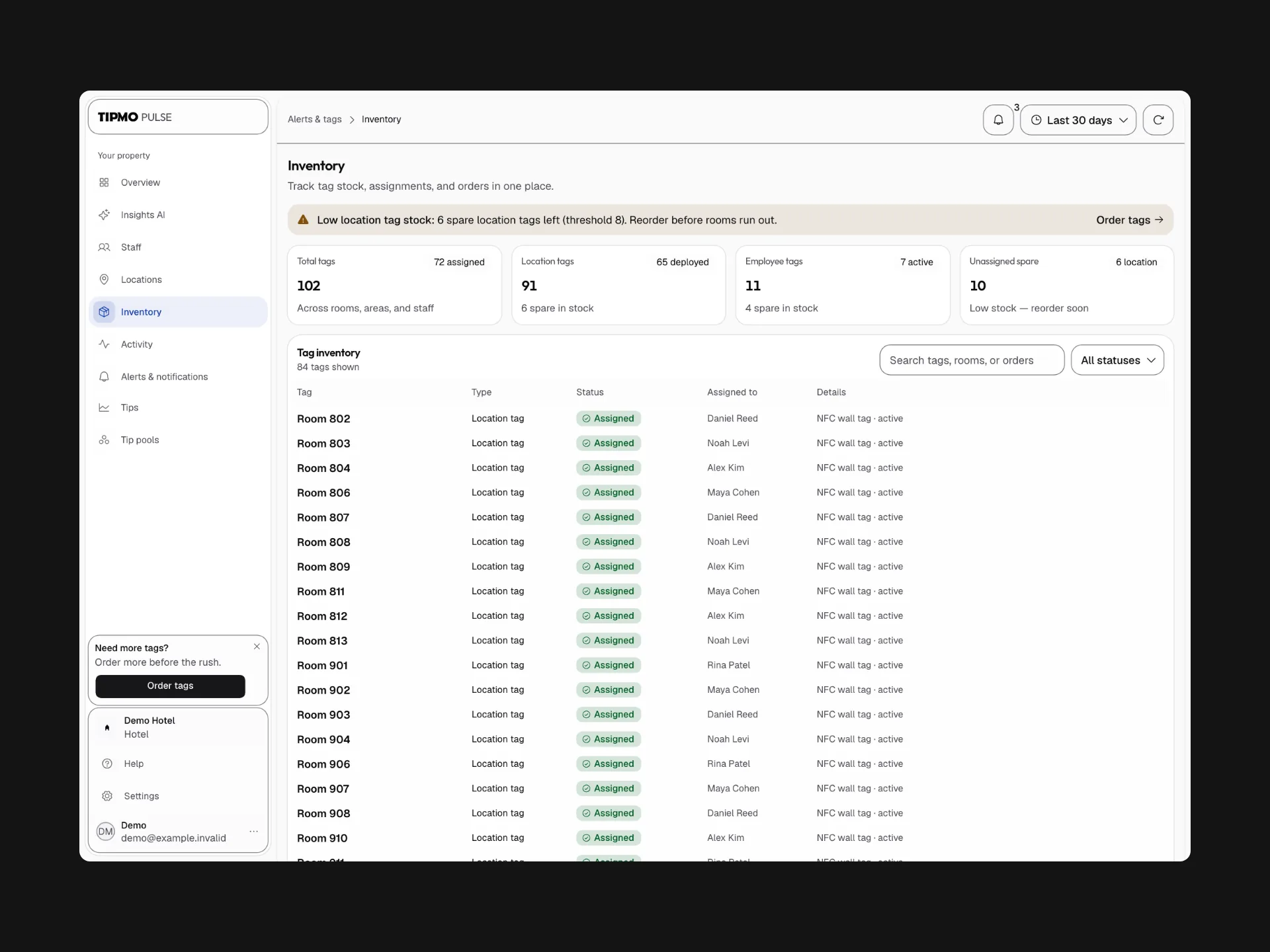Click the Locations pin icon
1270x952 pixels.
point(104,280)
